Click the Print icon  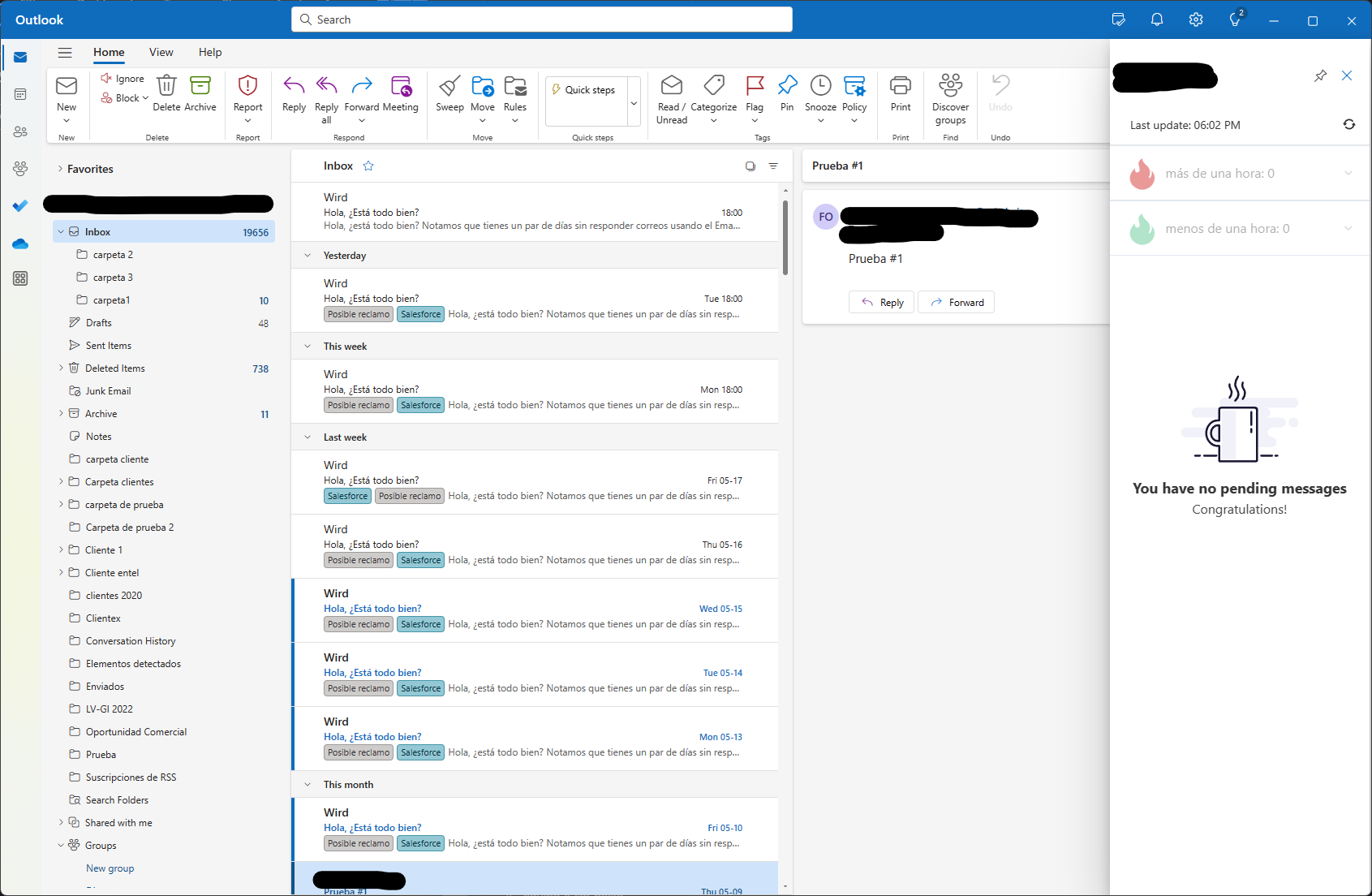(901, 85)
